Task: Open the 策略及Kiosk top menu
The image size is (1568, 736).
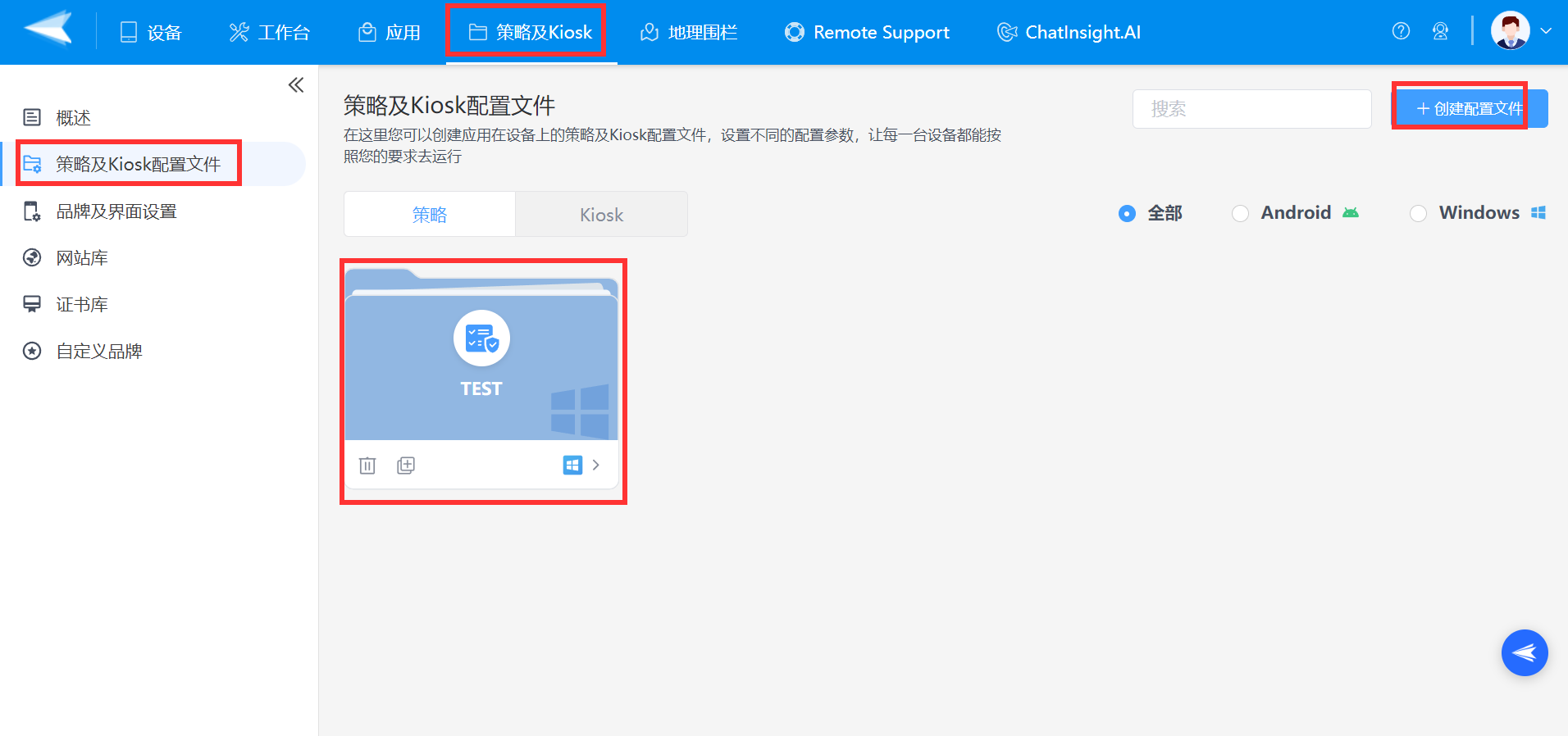Action: [531, 33]
